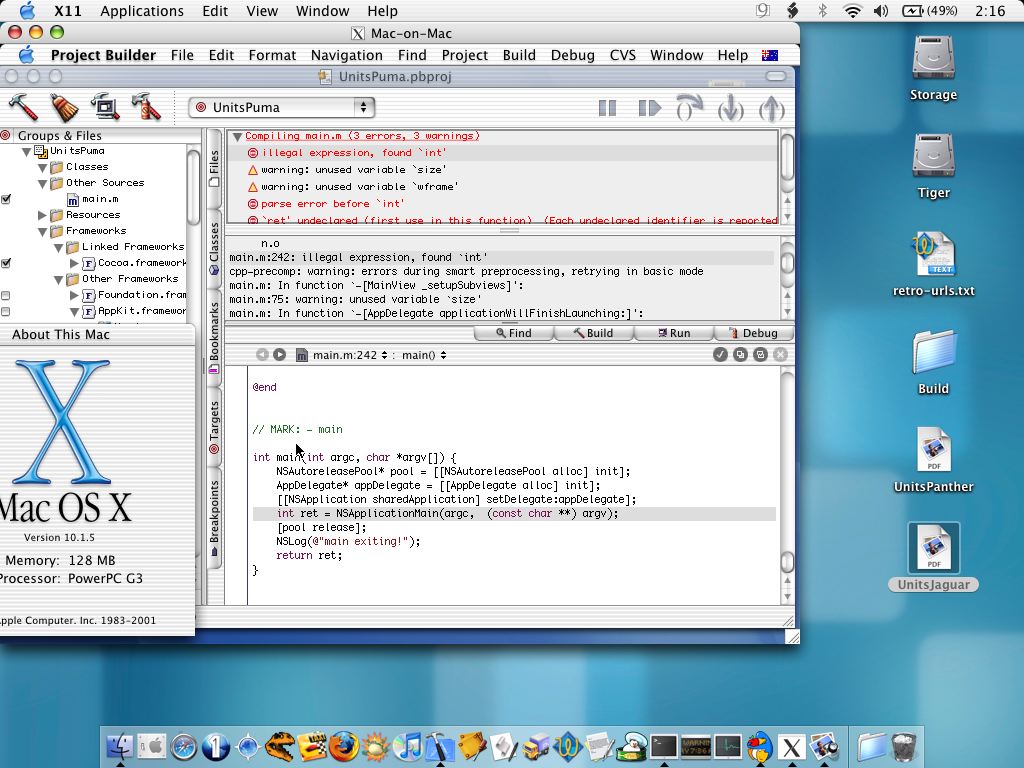Enable the Foundation.framework target checkbox
Viewport: 1024px width, 768px height.
click(6, 296)
